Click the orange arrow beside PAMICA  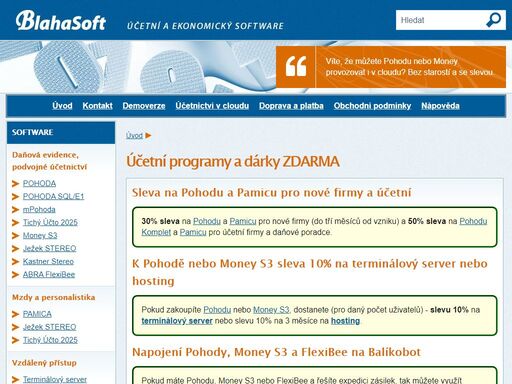pos(15,314)
